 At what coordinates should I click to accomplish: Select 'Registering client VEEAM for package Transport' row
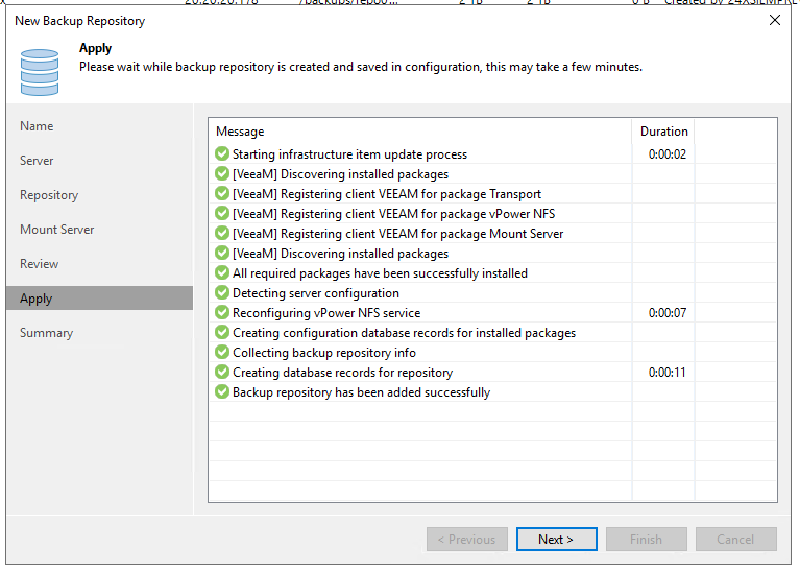[x=493, y=194]
